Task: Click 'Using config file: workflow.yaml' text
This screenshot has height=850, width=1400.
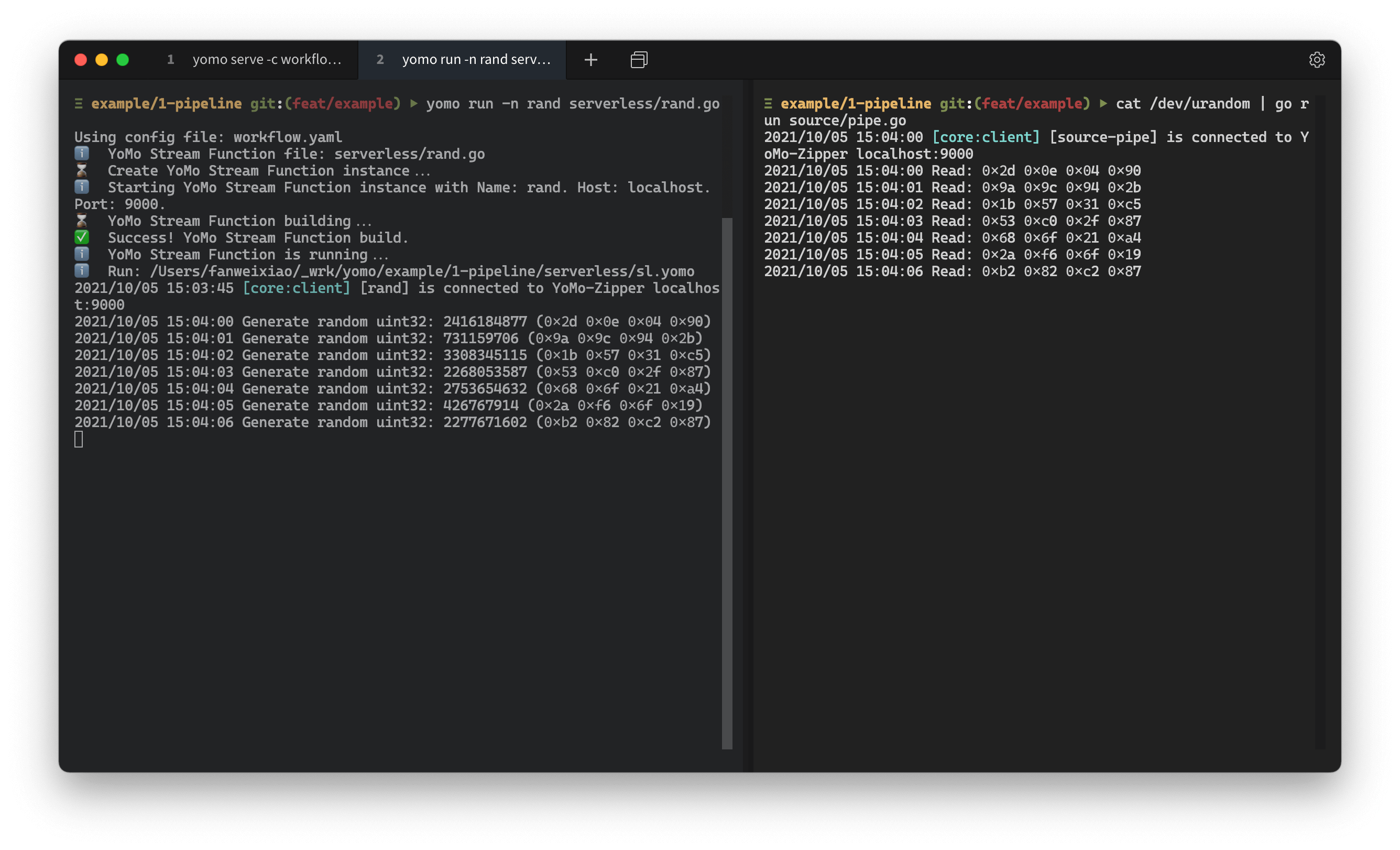Action: pyautogui.click(x=208, y=137)
